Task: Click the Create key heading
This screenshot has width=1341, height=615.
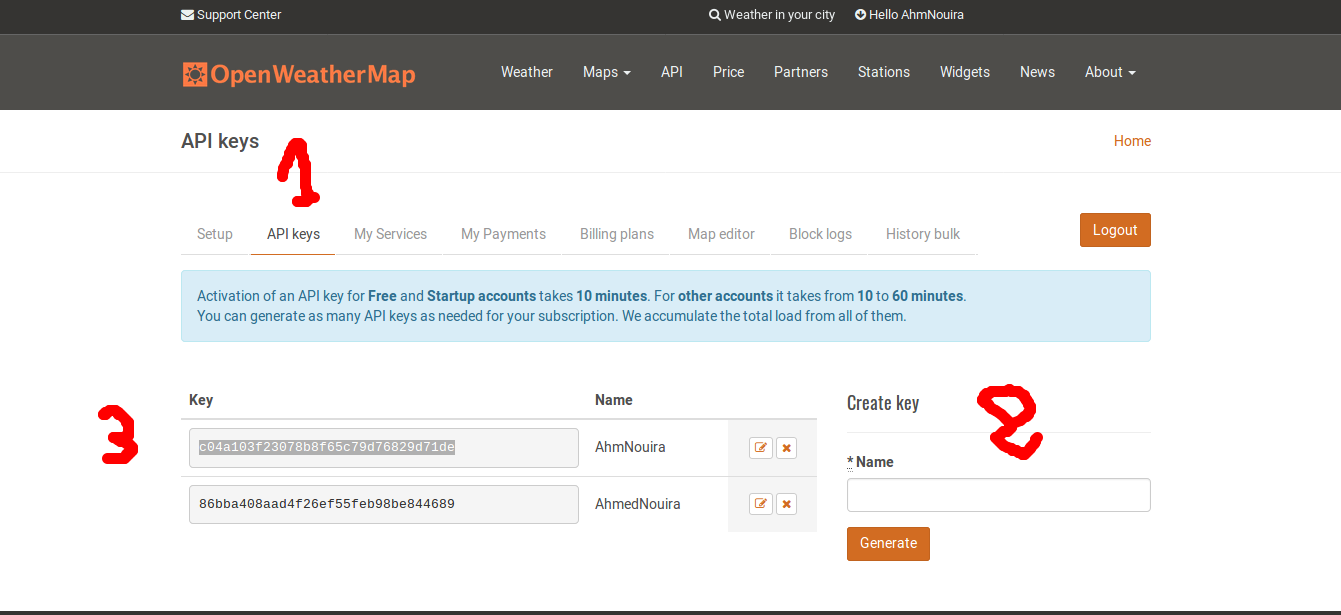Action: (883, 403)
